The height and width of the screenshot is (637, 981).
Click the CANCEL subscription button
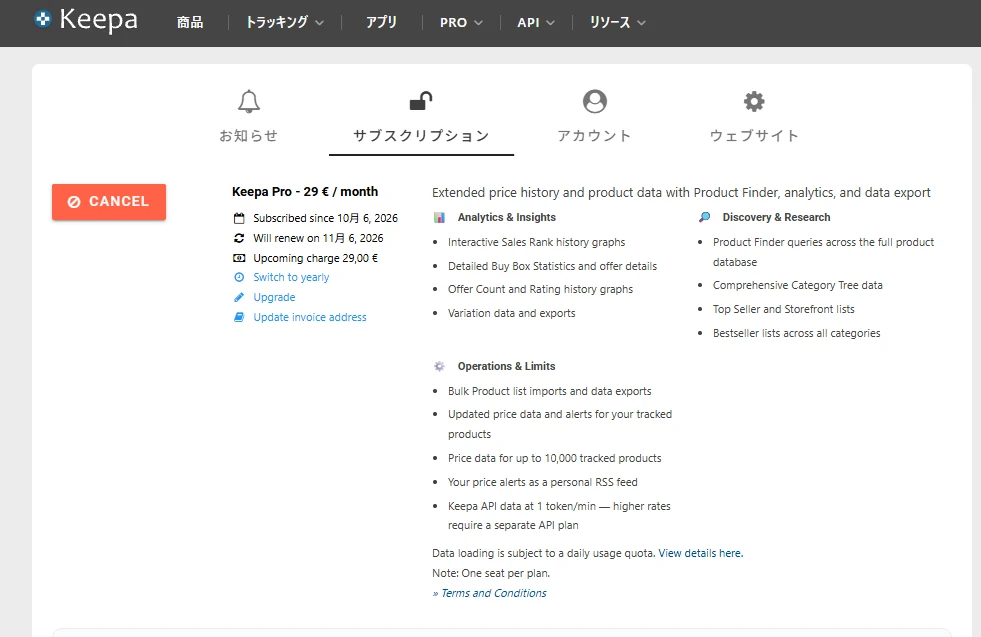[109, 201]
